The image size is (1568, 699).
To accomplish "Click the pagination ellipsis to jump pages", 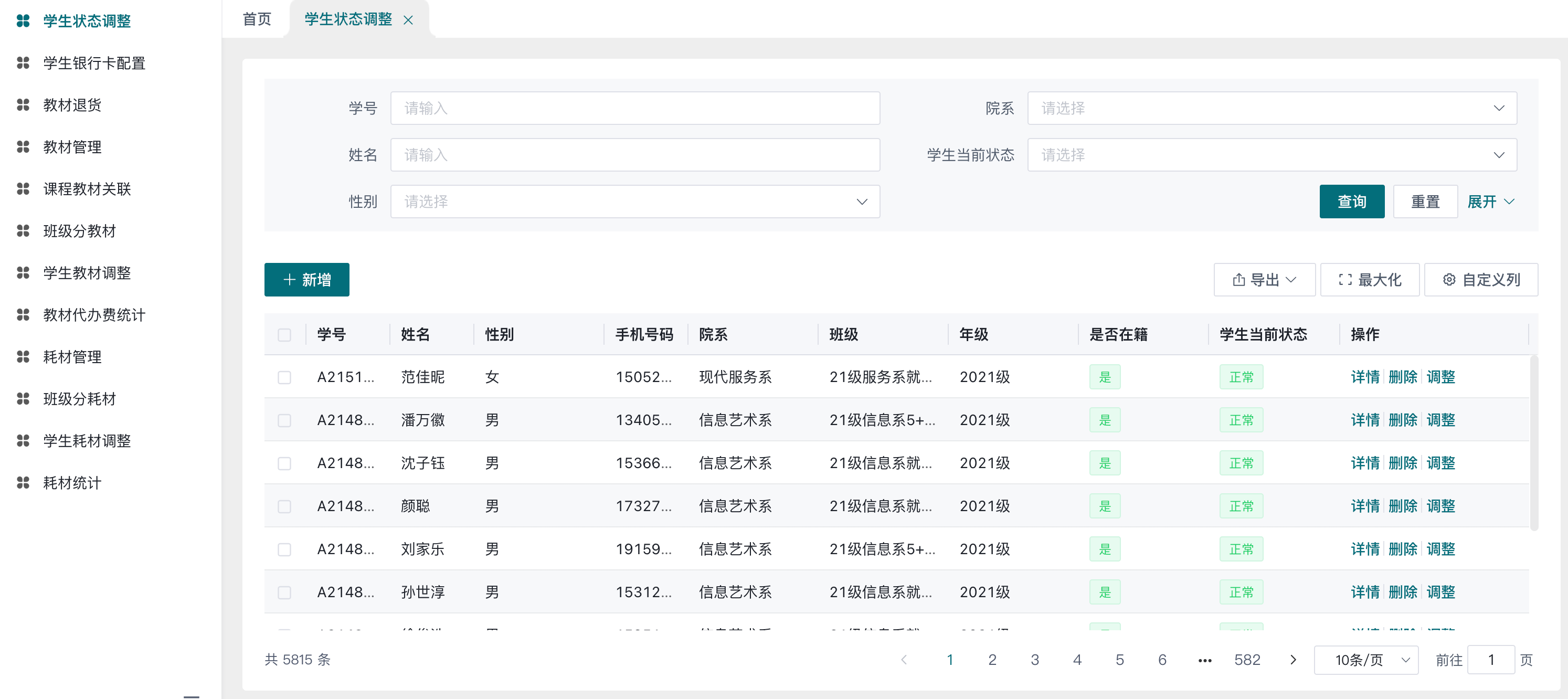I will pos(1205,660).
